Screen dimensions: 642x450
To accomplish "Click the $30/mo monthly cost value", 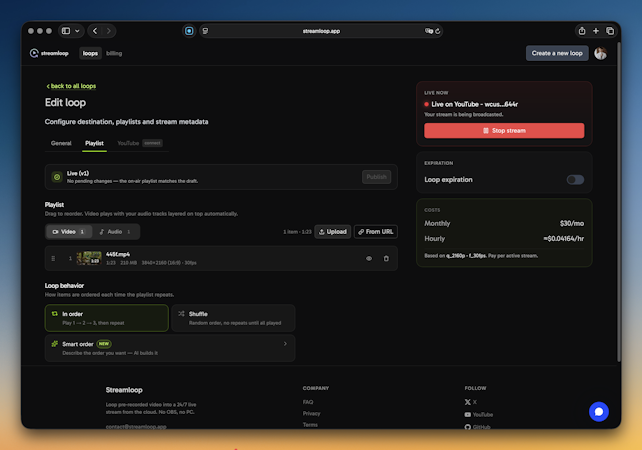I will (572, 224).
